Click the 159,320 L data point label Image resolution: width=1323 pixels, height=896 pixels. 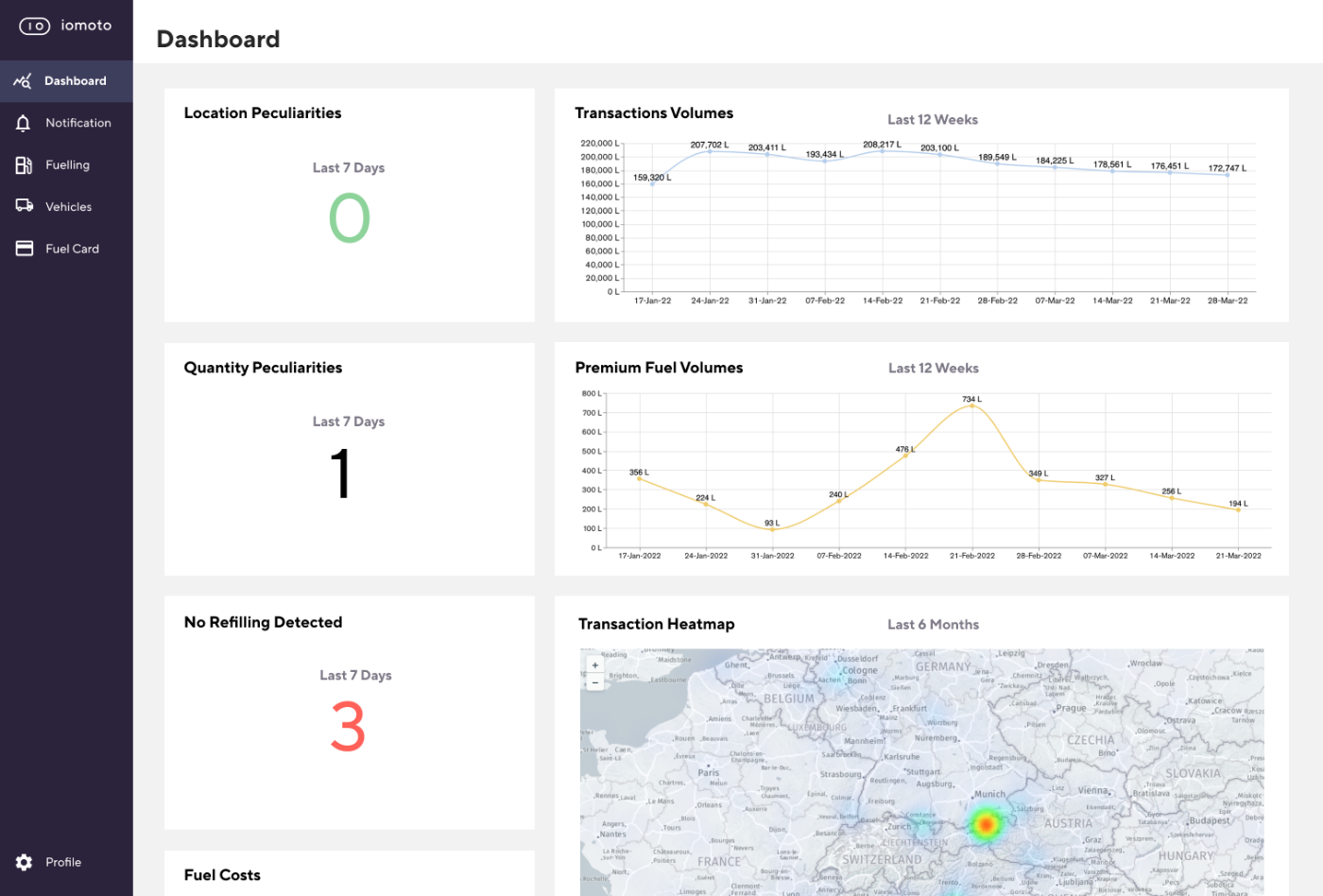click(x=652, y=177)
